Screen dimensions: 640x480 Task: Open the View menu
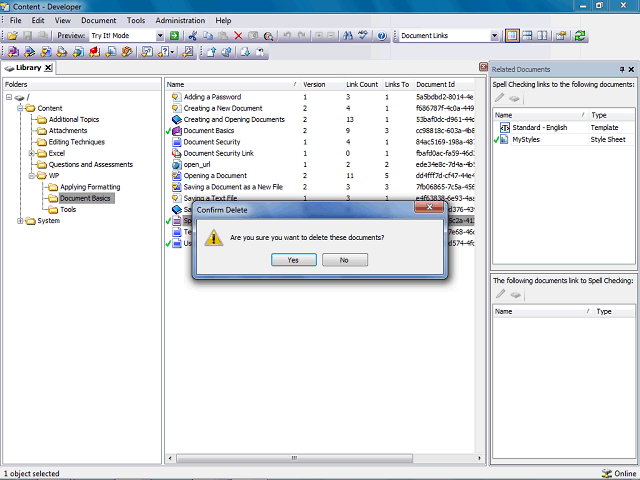click(x=62, y=20)
